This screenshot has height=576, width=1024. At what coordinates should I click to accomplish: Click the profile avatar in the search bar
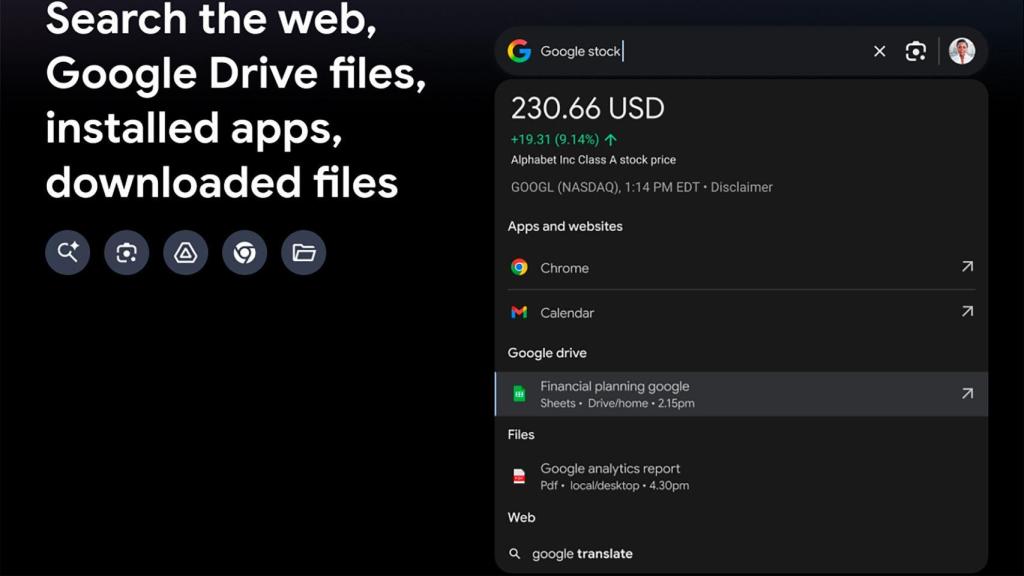[961, 51]
